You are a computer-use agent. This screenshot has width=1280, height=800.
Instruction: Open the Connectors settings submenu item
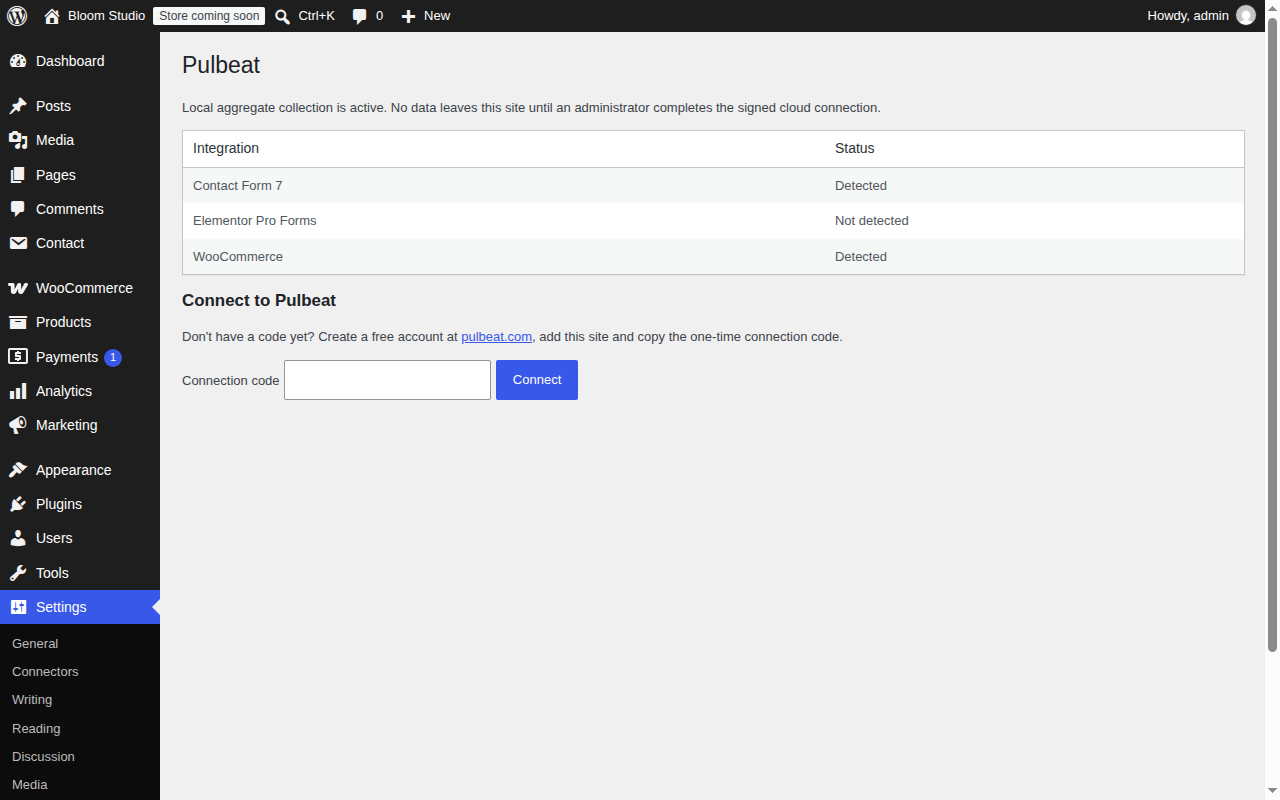click(x=45, y=672)
